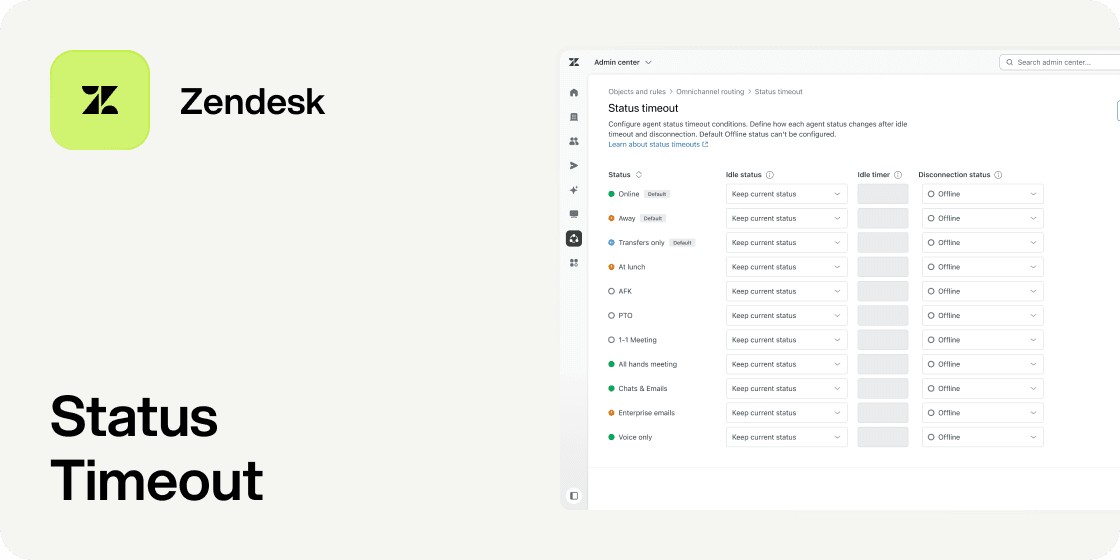The width and height of the screenshot is (1120, 560).
Task: Open Idle status dropdown for Voice only
Action: point(786,437)
